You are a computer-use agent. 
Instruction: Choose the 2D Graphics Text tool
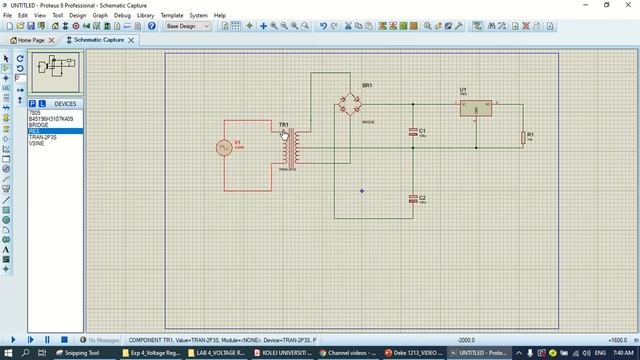click(6, 249)
